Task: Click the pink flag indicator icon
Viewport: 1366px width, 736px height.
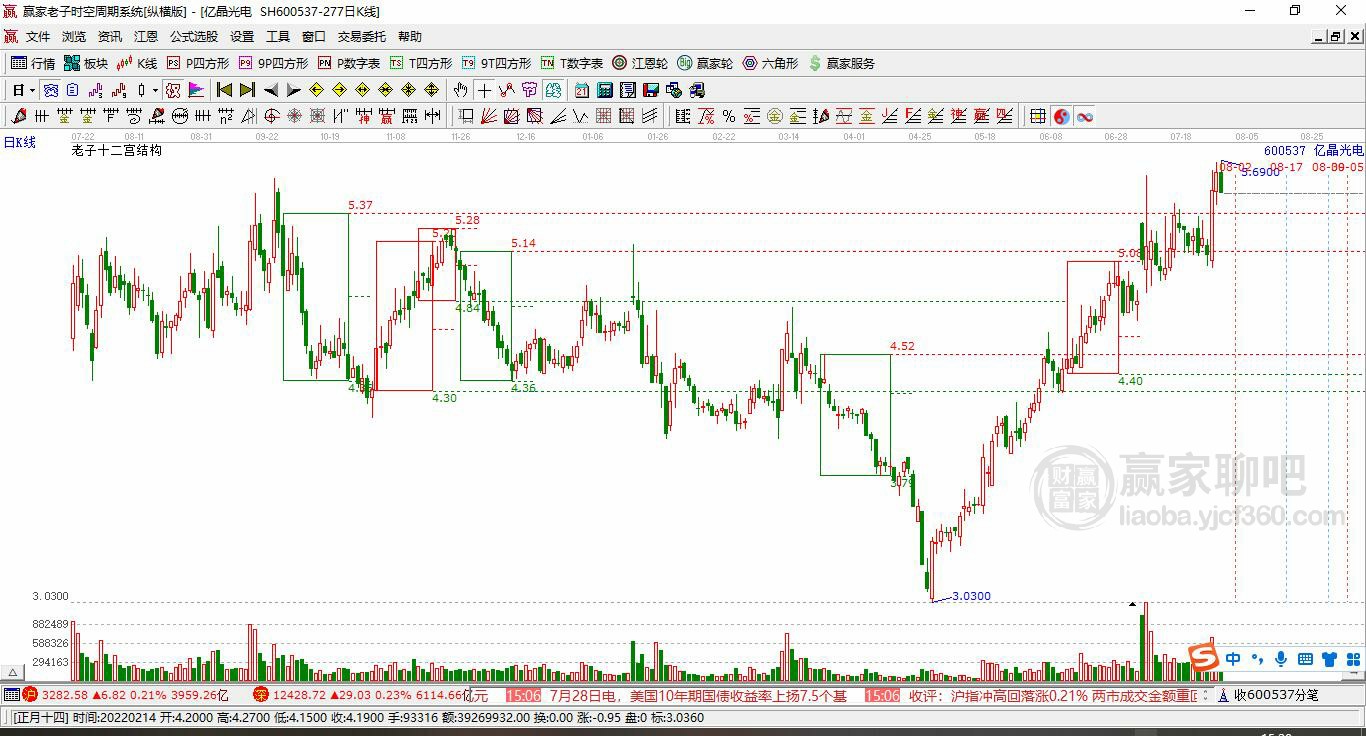Action: coord(196,90)
